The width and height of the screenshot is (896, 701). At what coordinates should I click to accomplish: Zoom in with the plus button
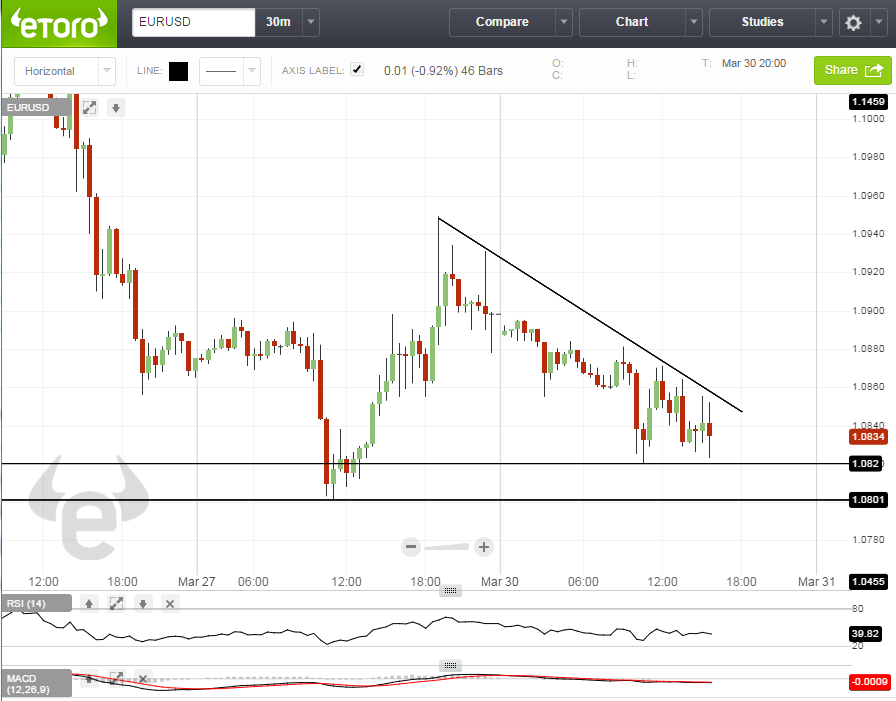pos(483,547)
